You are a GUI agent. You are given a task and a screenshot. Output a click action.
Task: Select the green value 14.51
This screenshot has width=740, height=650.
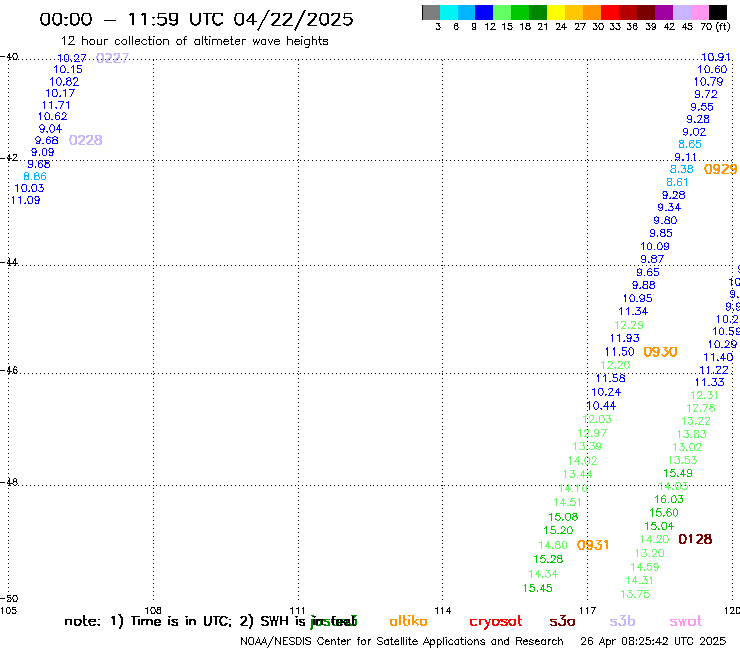click(x=567, y=503)
